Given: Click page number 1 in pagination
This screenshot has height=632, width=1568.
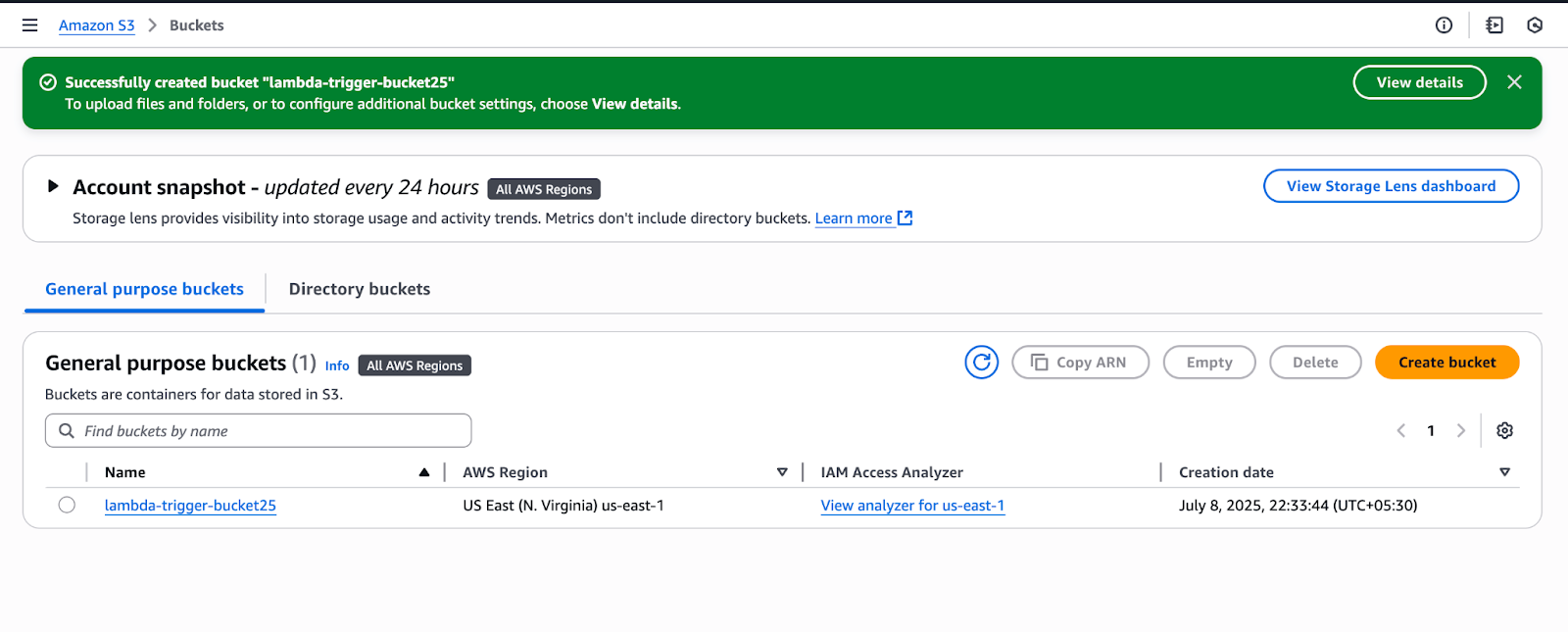Looking at the screenshot, I should 1431,430.
